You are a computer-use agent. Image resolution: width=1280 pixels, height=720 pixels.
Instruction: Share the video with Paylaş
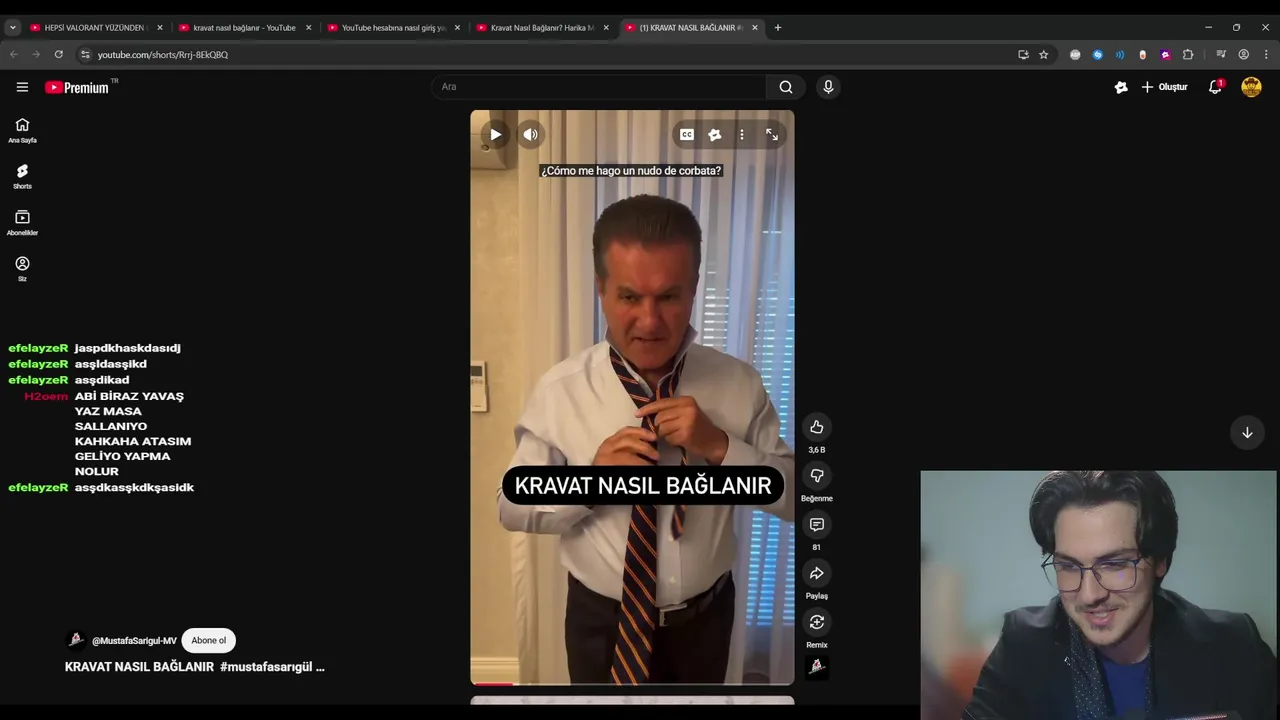(x=817, y=573)
